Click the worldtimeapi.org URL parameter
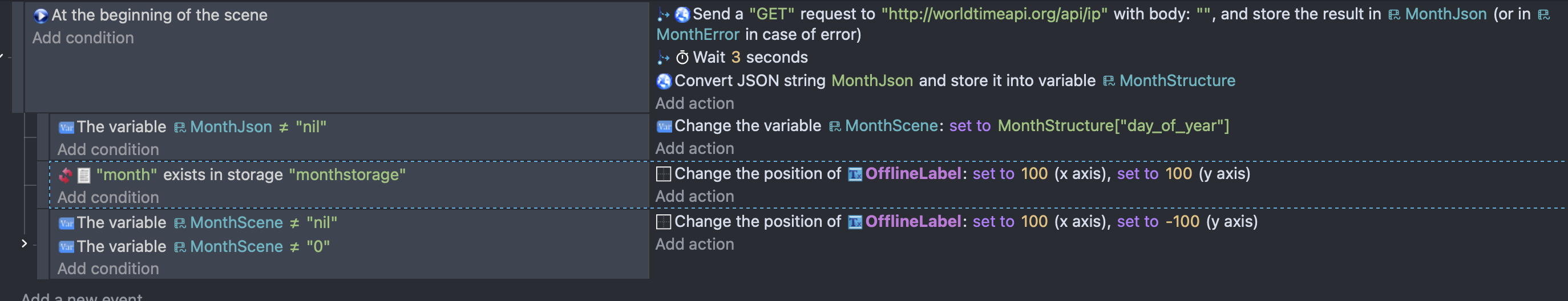 click(994, 15)
